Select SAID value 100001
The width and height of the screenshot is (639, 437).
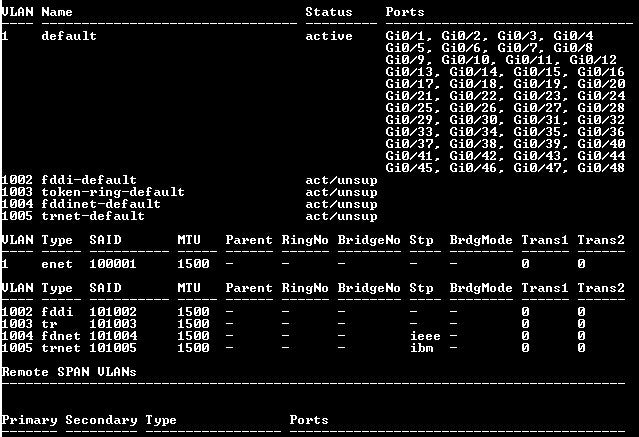point(113,264)
